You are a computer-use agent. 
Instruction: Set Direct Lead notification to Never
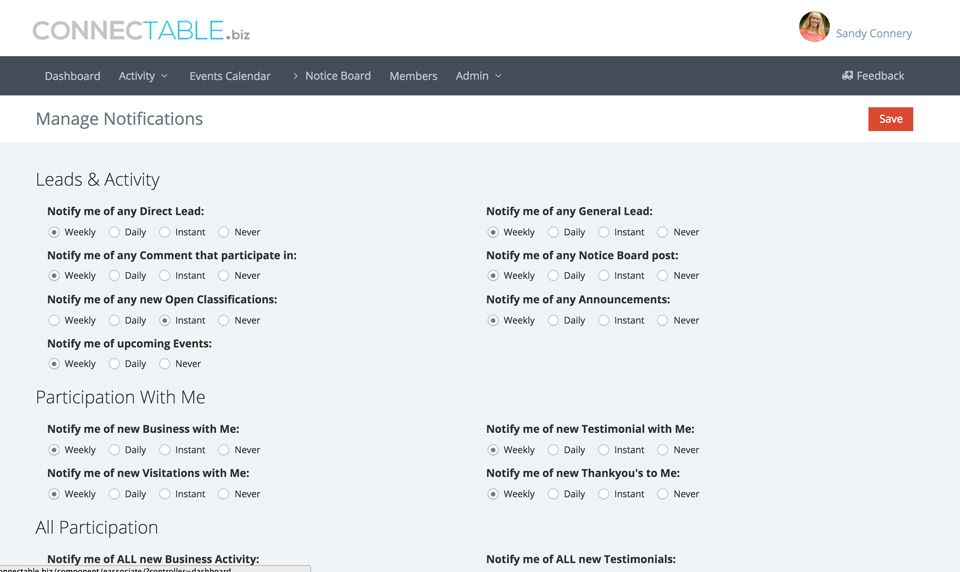(223, 232)
